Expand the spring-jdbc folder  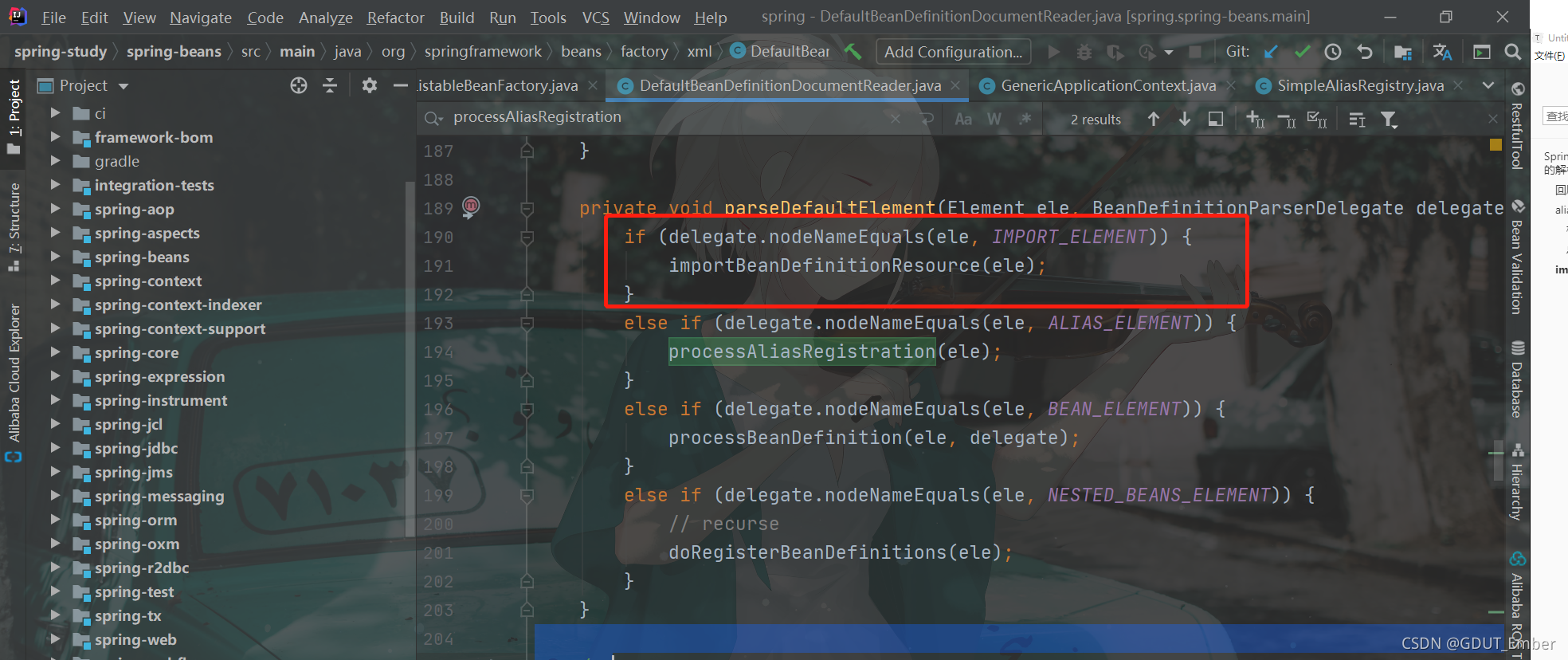point(55,448)
